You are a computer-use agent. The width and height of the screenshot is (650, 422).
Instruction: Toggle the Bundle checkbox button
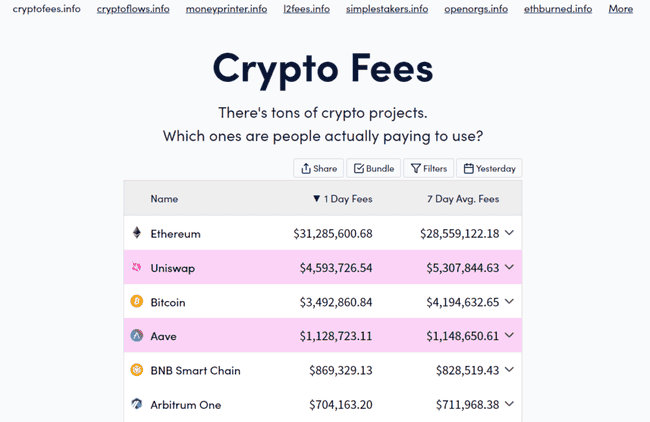(x=374, y=169)
